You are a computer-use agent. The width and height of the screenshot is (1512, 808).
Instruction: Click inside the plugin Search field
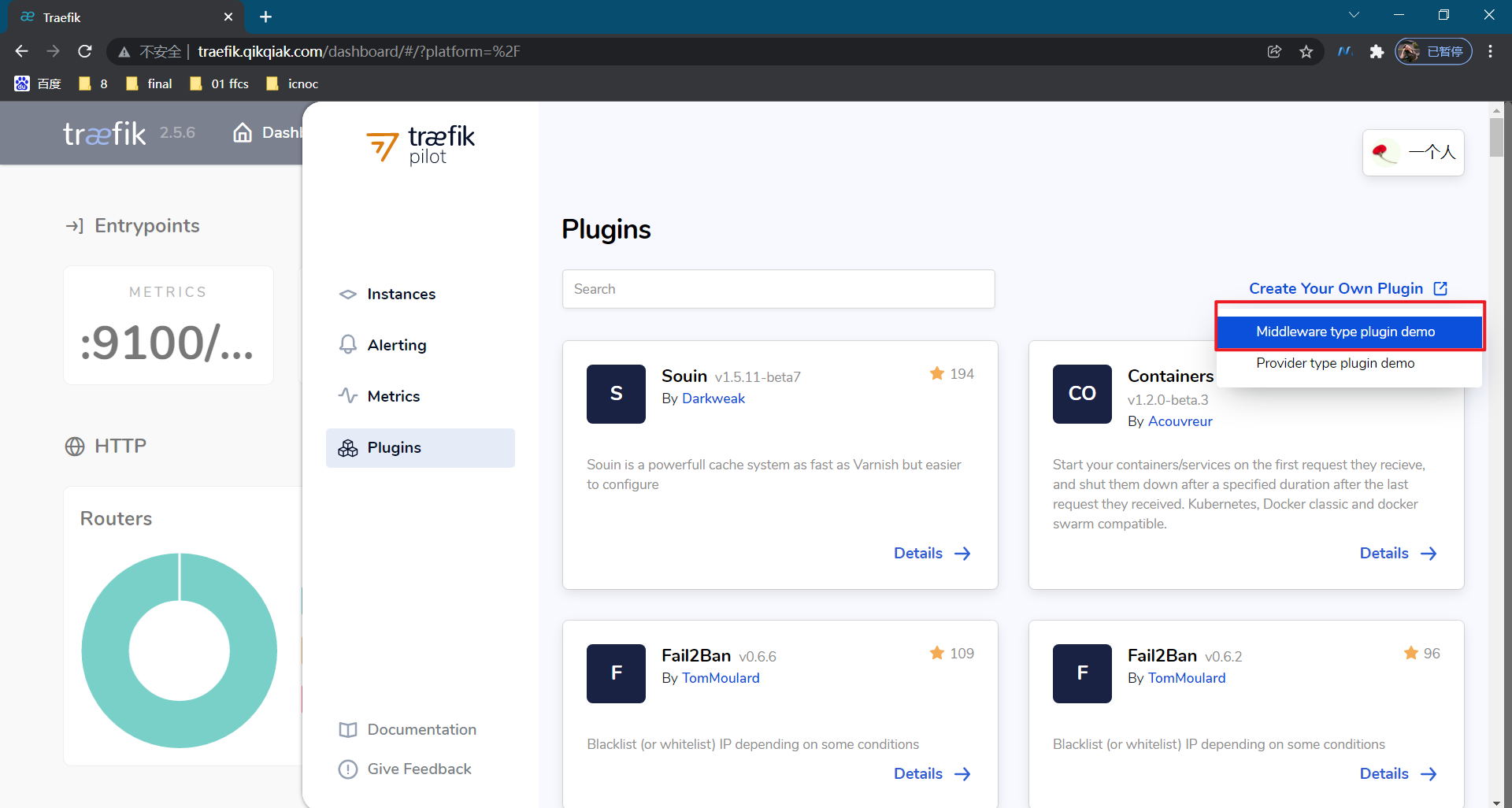[778, 289]
